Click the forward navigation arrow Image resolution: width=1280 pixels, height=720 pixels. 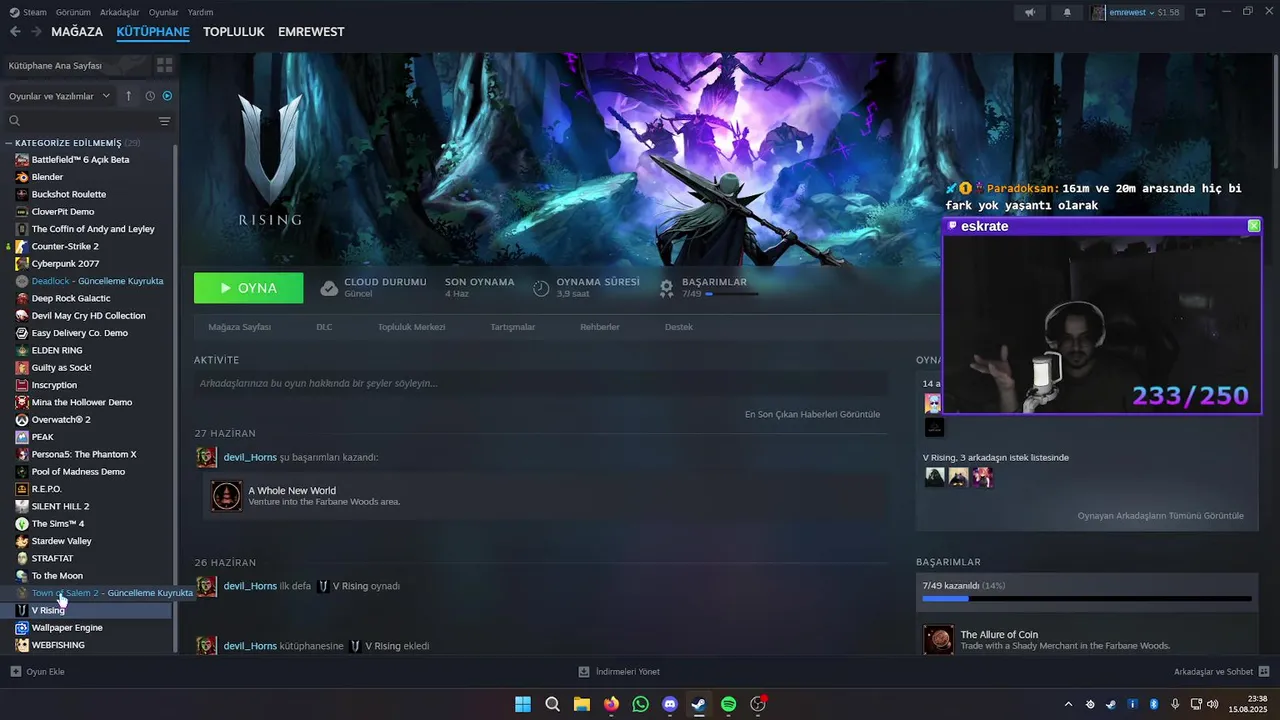coord(36,32)
